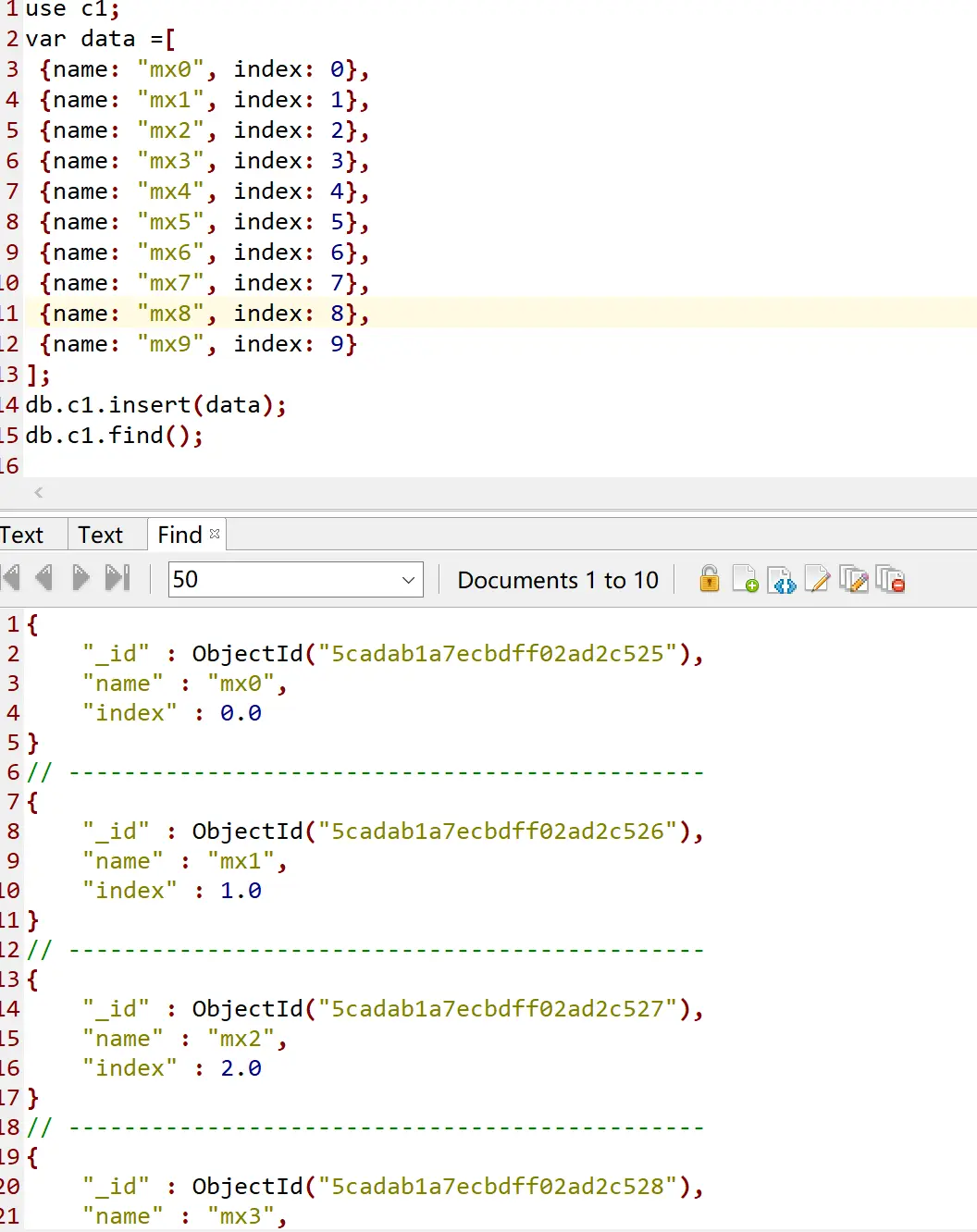Switch to the leftmost Text tab
977x1232 pixels.
tap(22, 535)
